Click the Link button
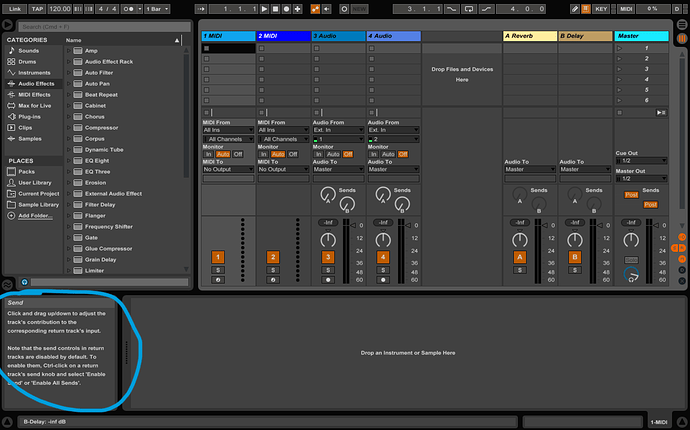 click(x=15, y=9)
